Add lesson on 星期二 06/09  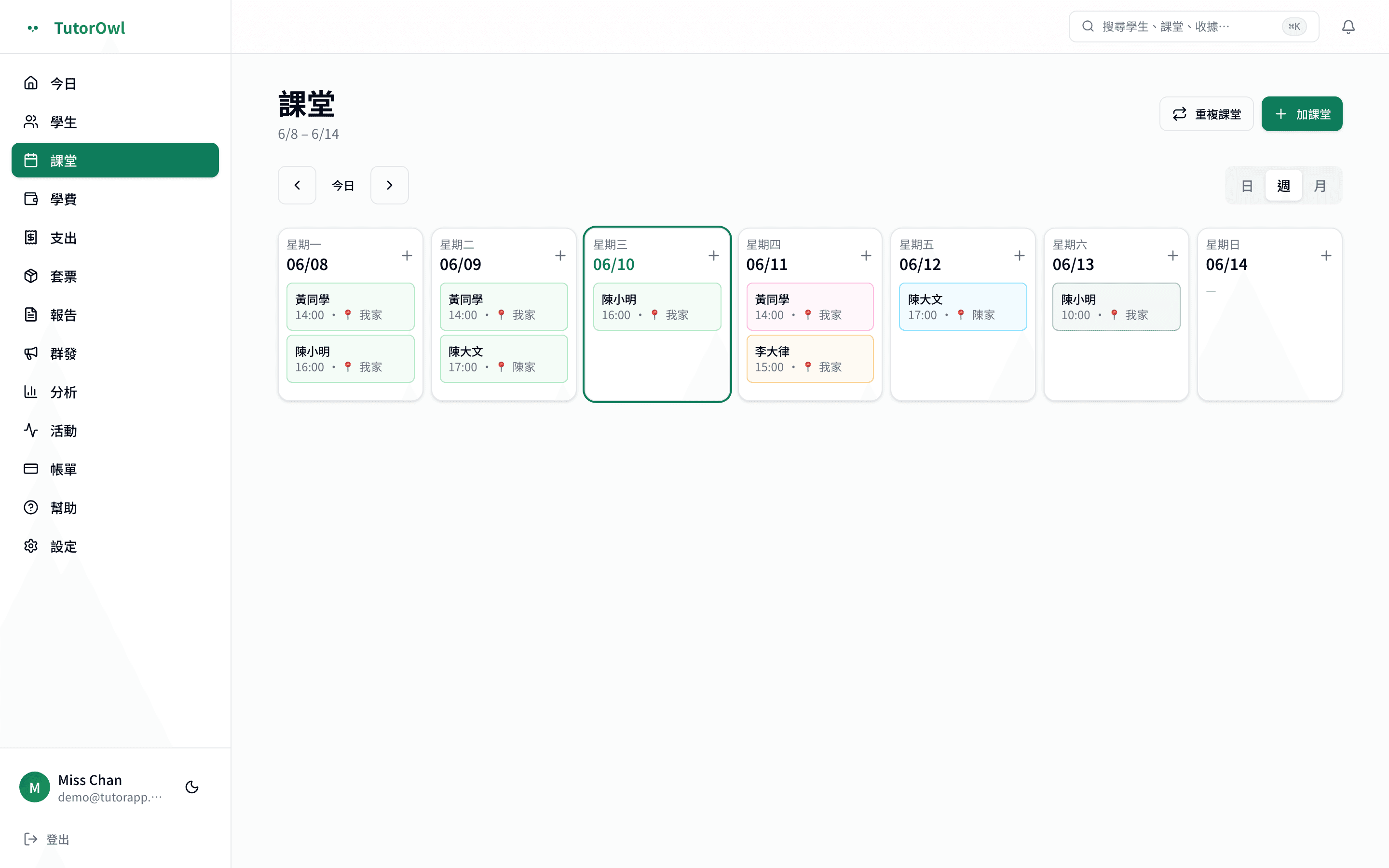click(560, 256)
